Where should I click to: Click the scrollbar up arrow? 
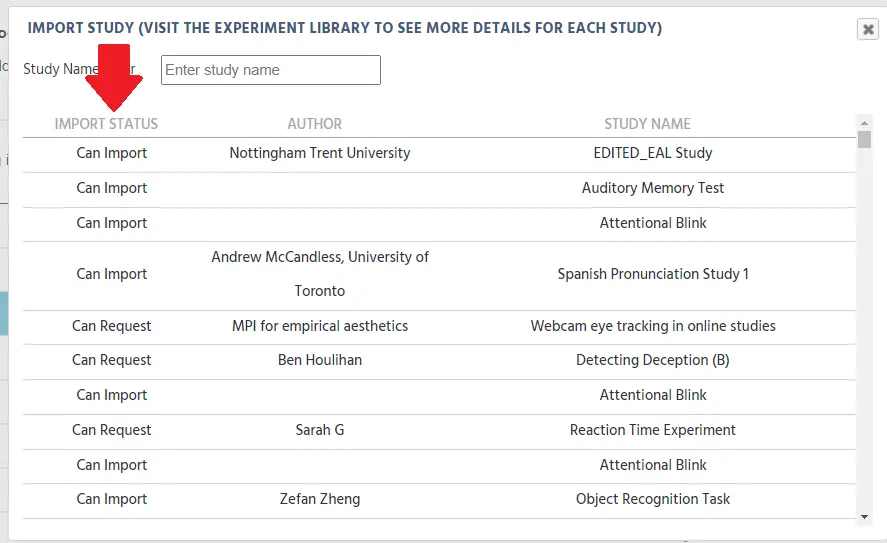864,122
